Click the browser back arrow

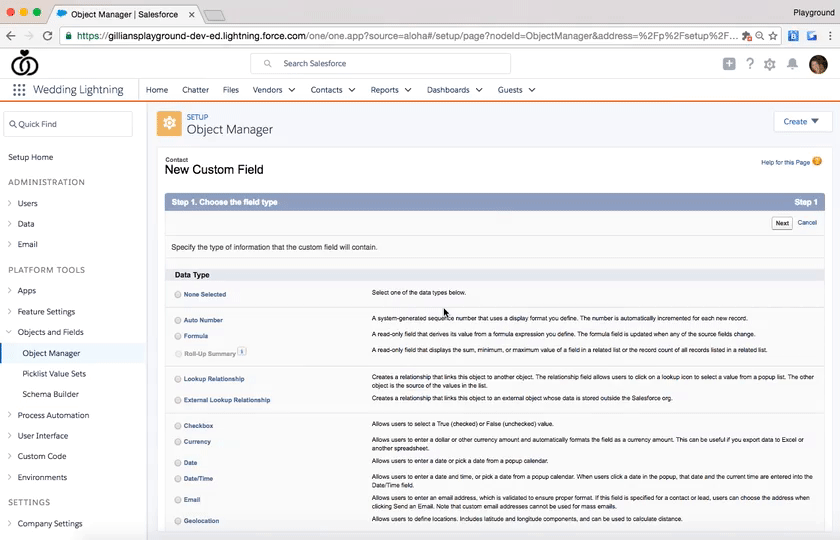pos(11,36)
